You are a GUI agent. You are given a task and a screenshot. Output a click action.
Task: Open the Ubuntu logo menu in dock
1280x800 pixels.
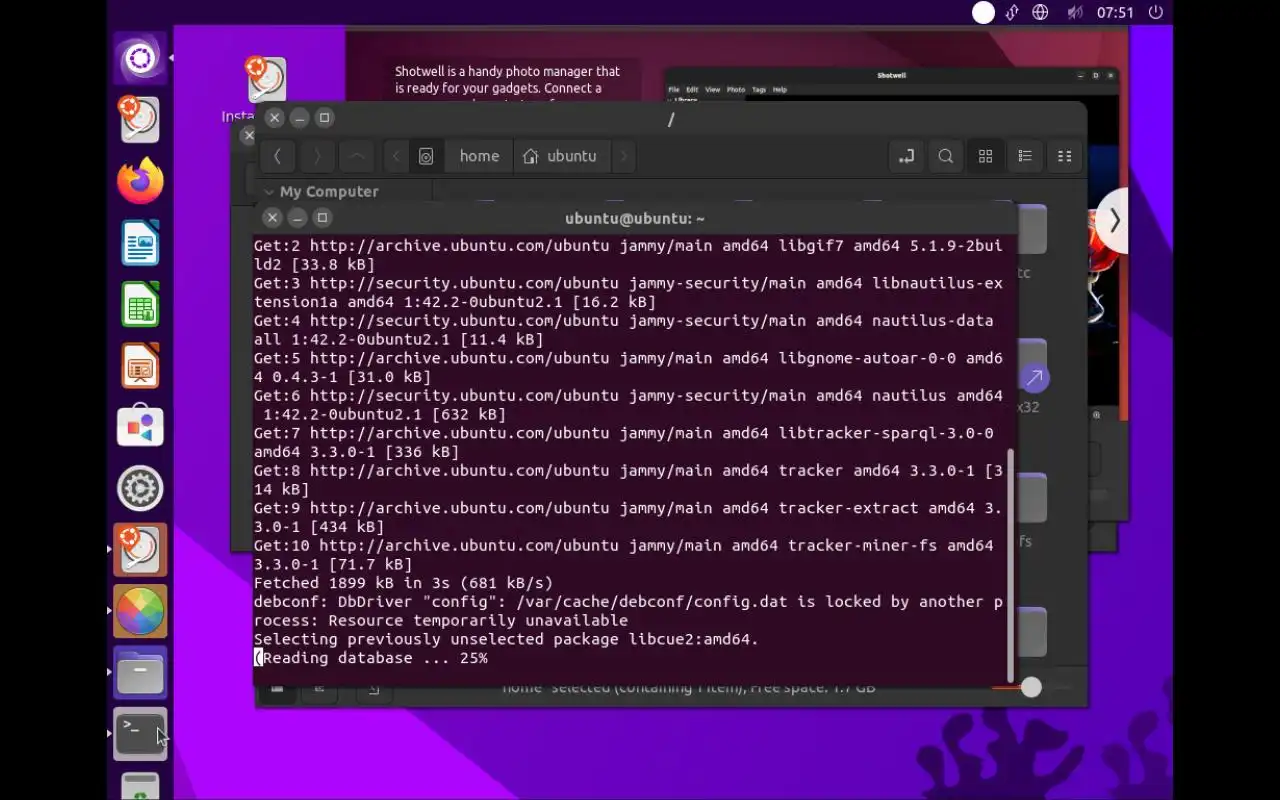click(x=140, y=59)
